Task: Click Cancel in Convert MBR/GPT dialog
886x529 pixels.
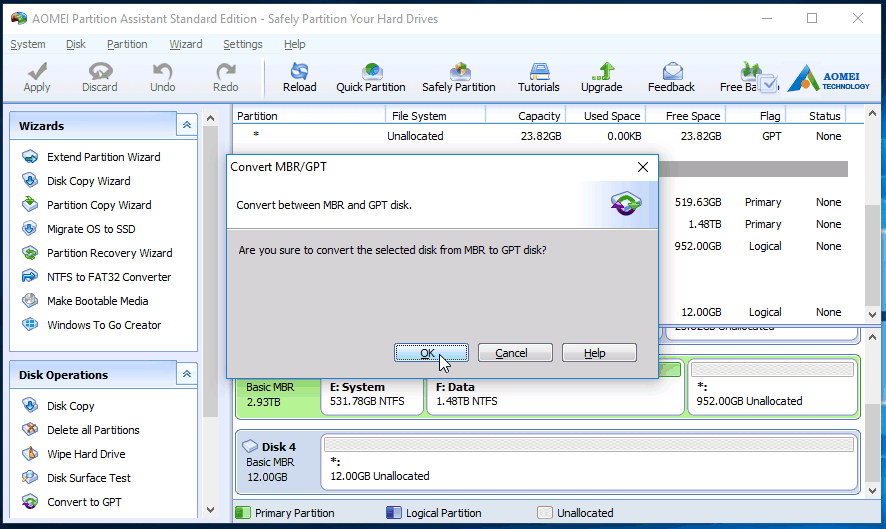Action: point(515,353)
